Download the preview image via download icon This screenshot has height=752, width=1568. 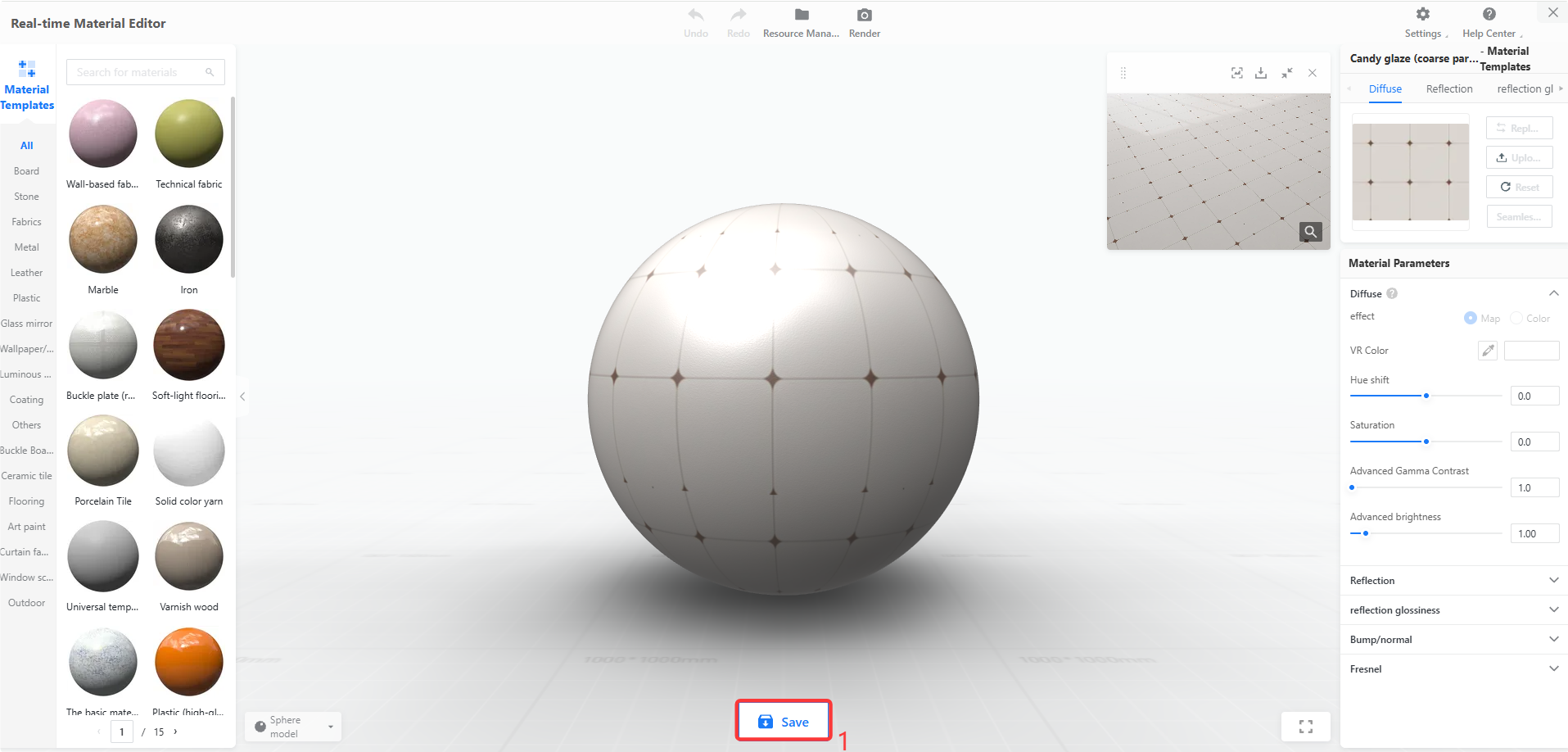1261,73
